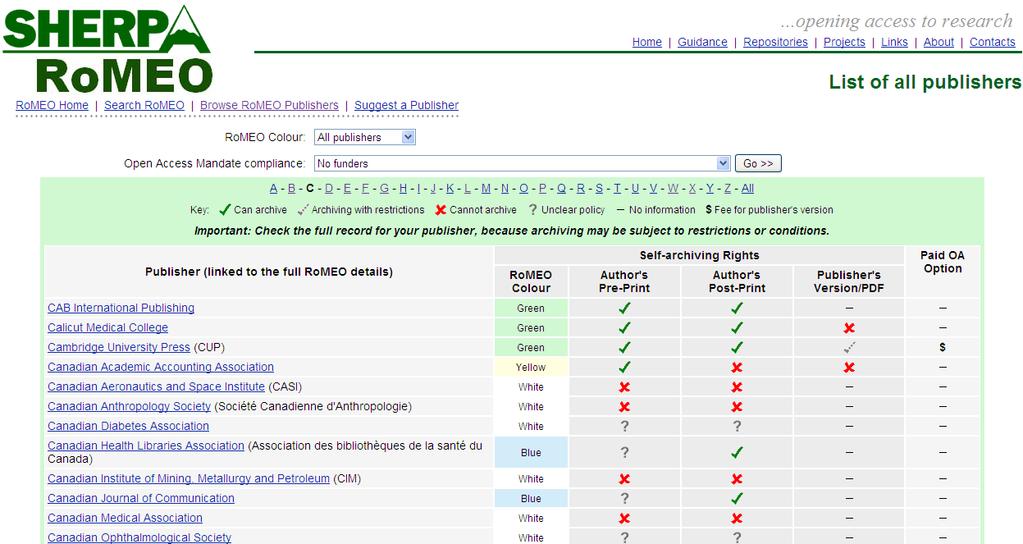Click the 'Cannot archive' red cross key icon
Image resolution: width=1023 pixels, height=544 pixels.
click(440, 209)
